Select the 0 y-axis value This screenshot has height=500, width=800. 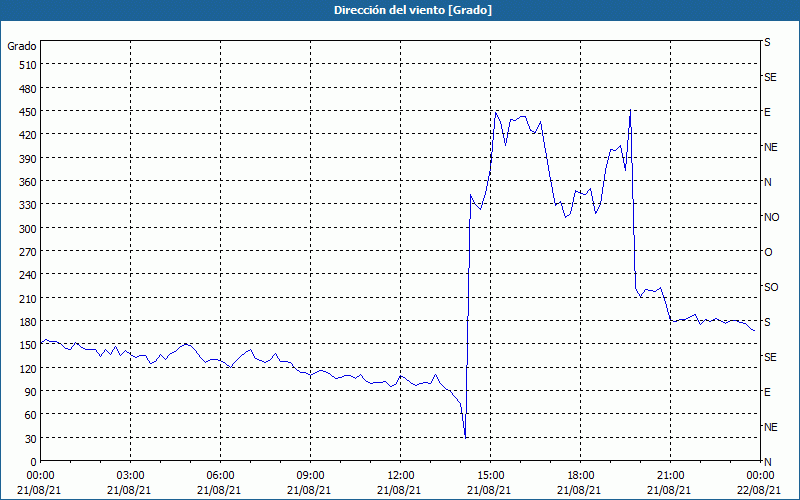click(34, 462)
